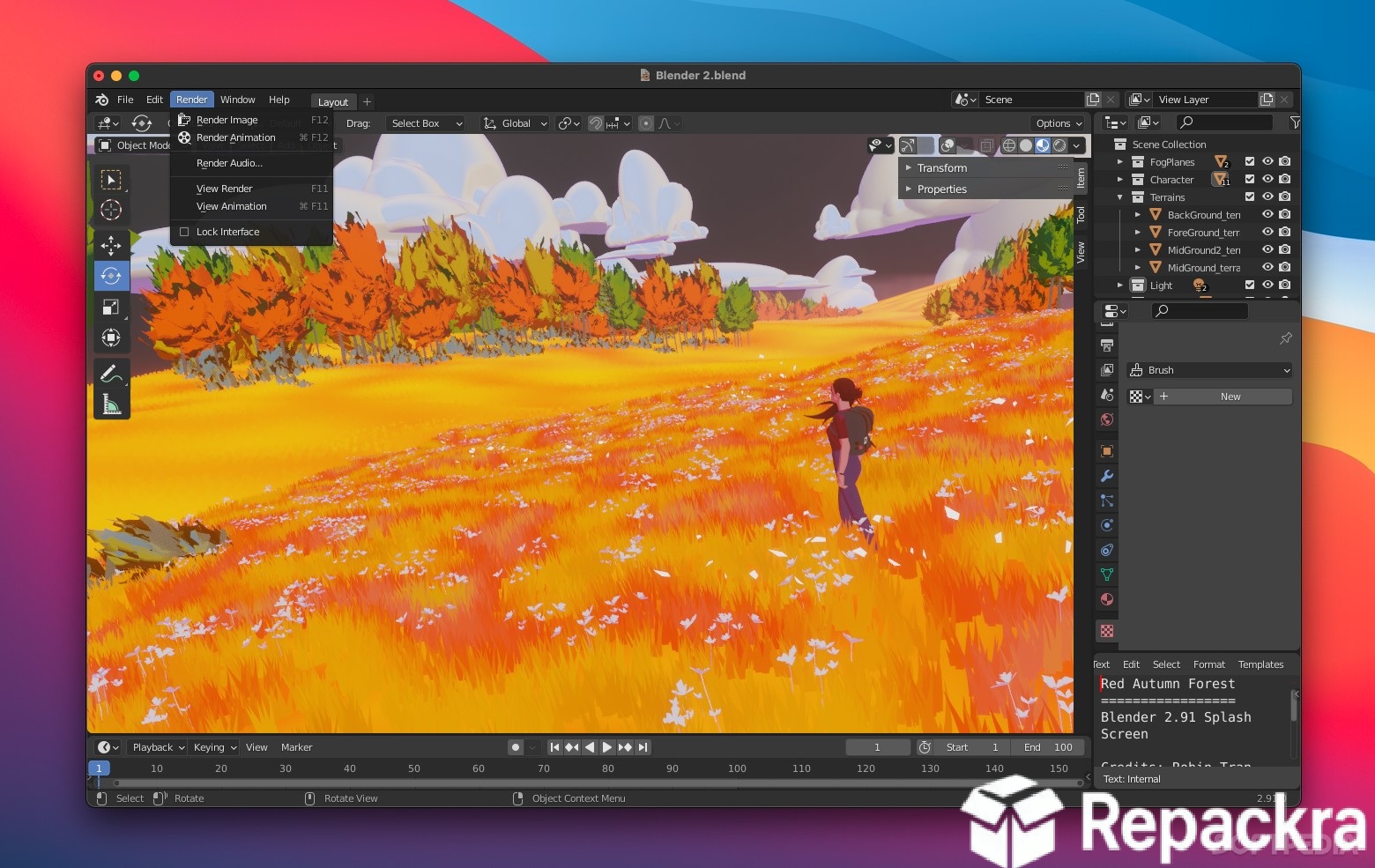Switch to rendered viewport shading
The height and width of the screenshot is (868, 1375).
1059,145
